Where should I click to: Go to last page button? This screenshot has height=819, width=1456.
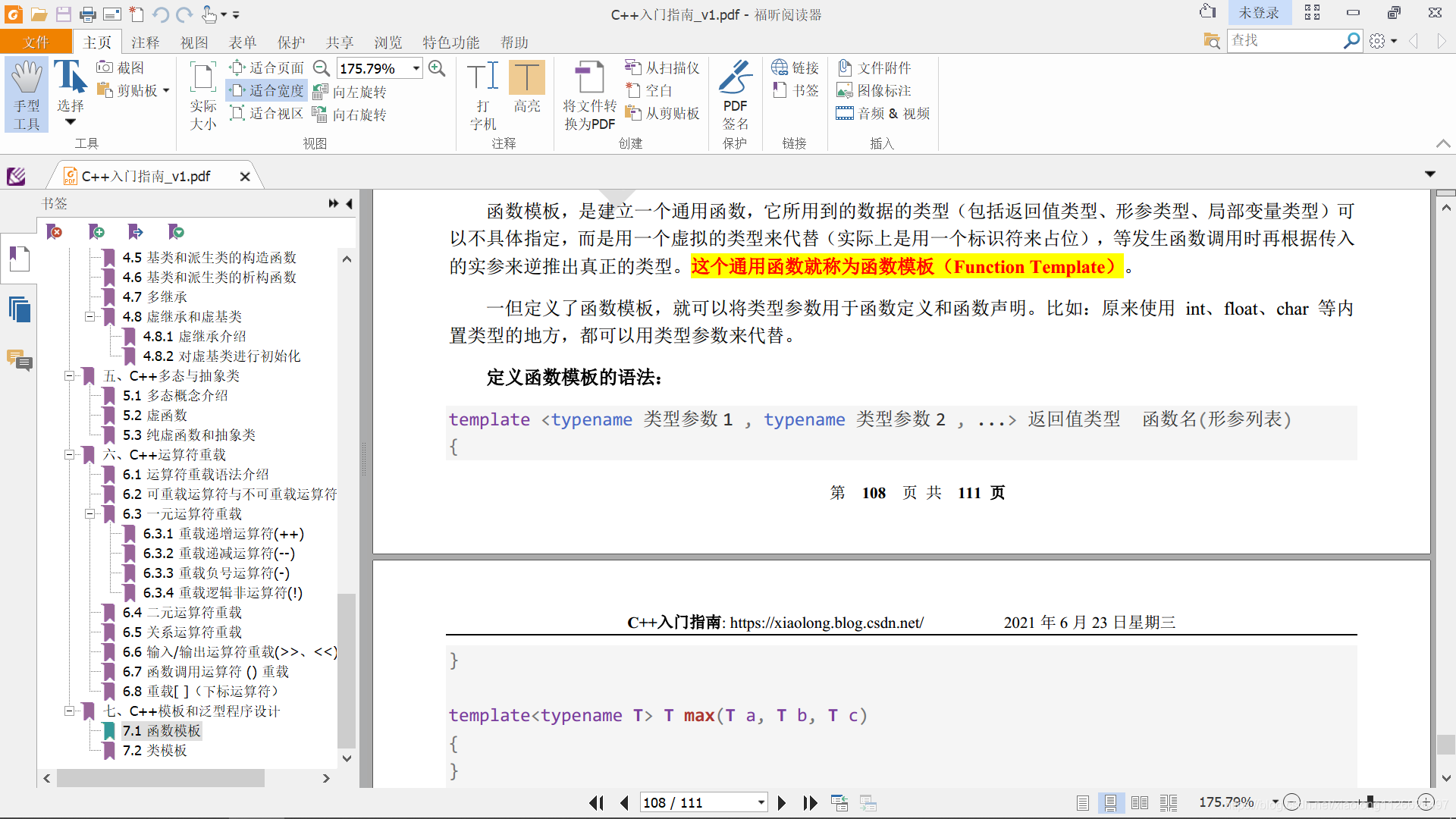tap(810, 802)
